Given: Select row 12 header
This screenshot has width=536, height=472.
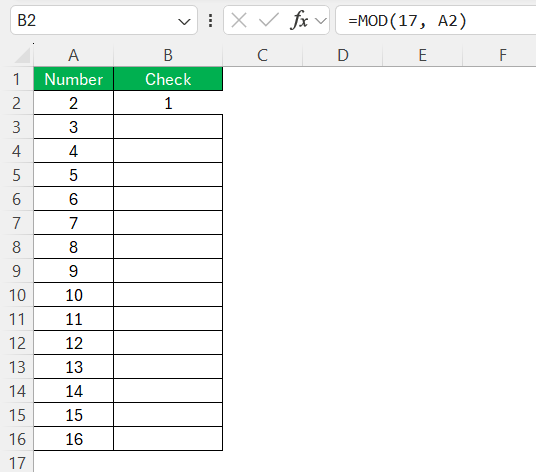Looking at the screenshot, I should (16, 343).
